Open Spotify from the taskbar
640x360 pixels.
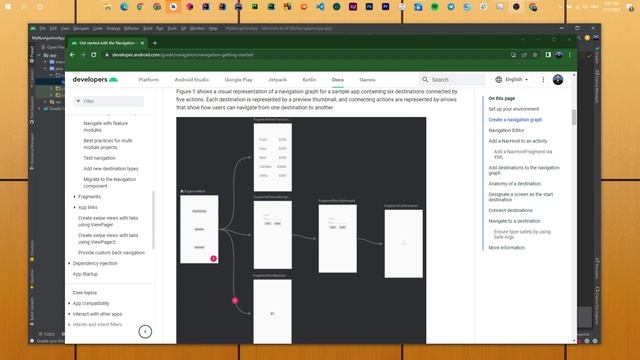point(435,7)
